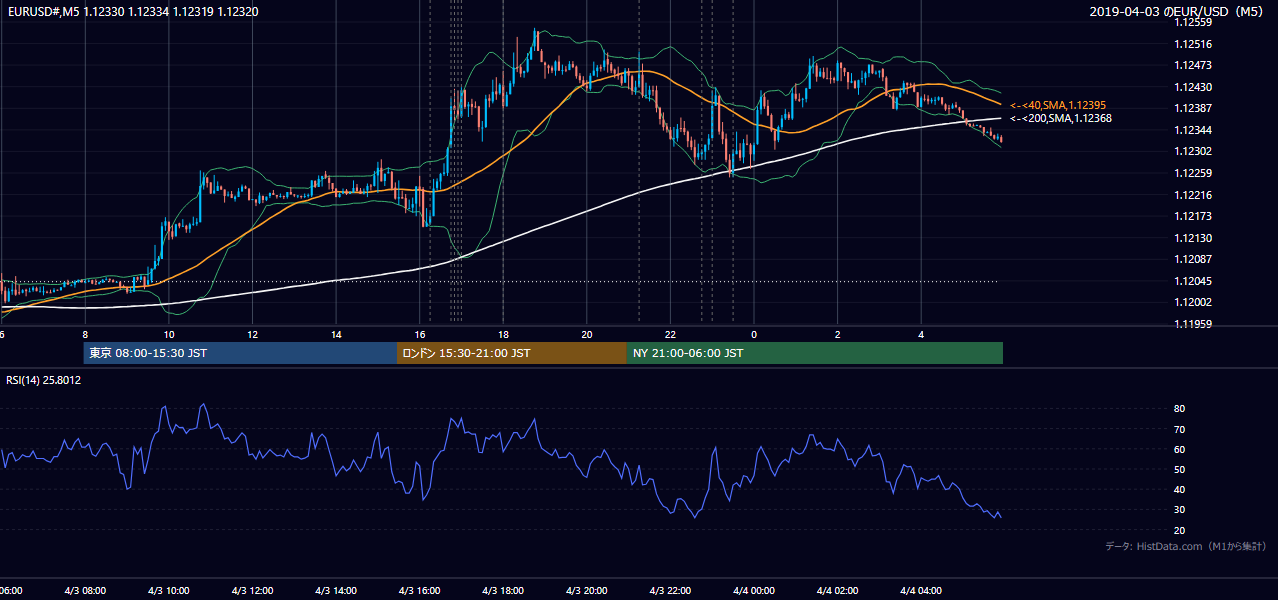The height and width of the screenshot is (600, 1278).
Task: Click the RSI 40 level label
Action: (x=1180, y=490)
